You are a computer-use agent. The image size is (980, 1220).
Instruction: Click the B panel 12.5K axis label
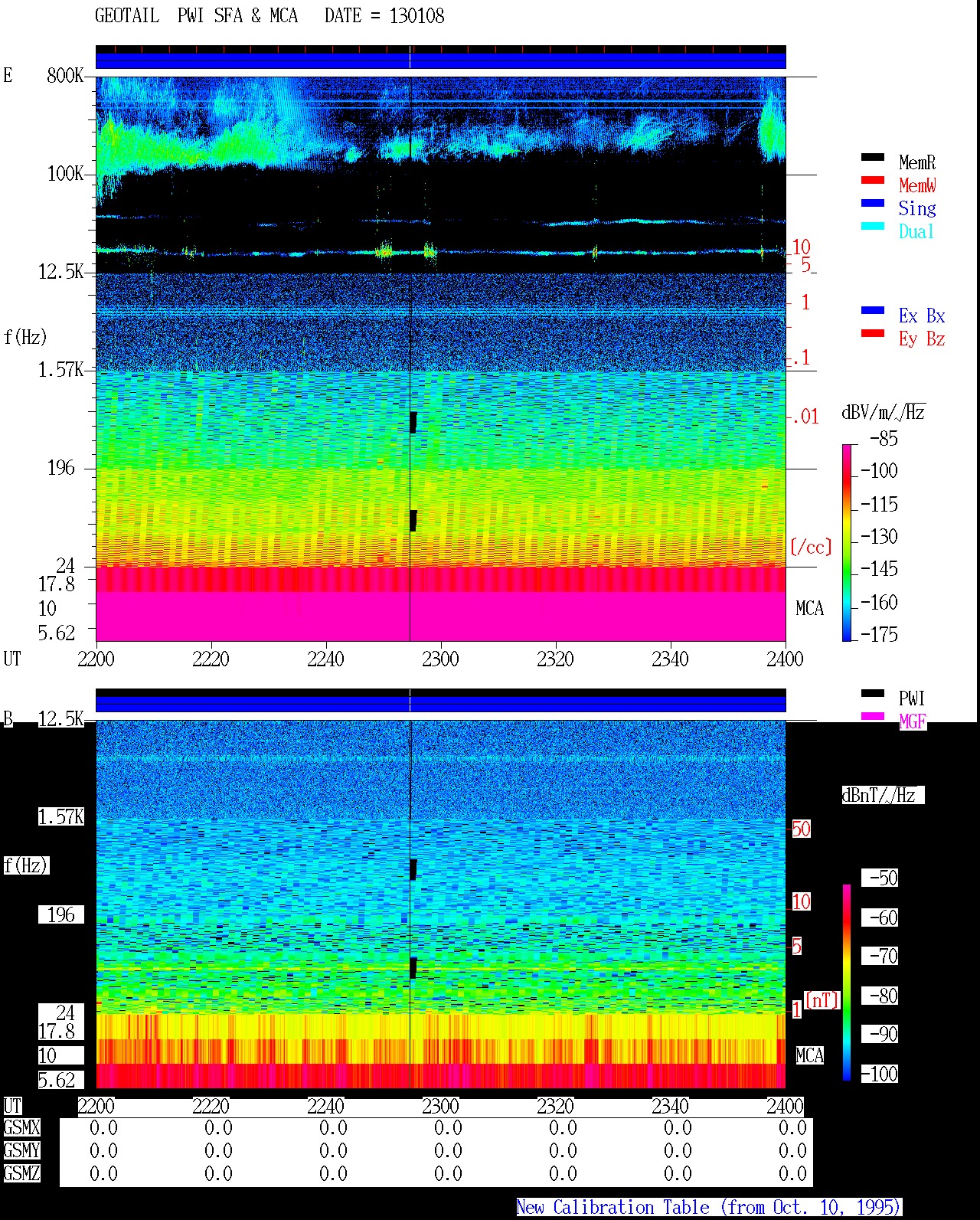click(x=61, y=718)
